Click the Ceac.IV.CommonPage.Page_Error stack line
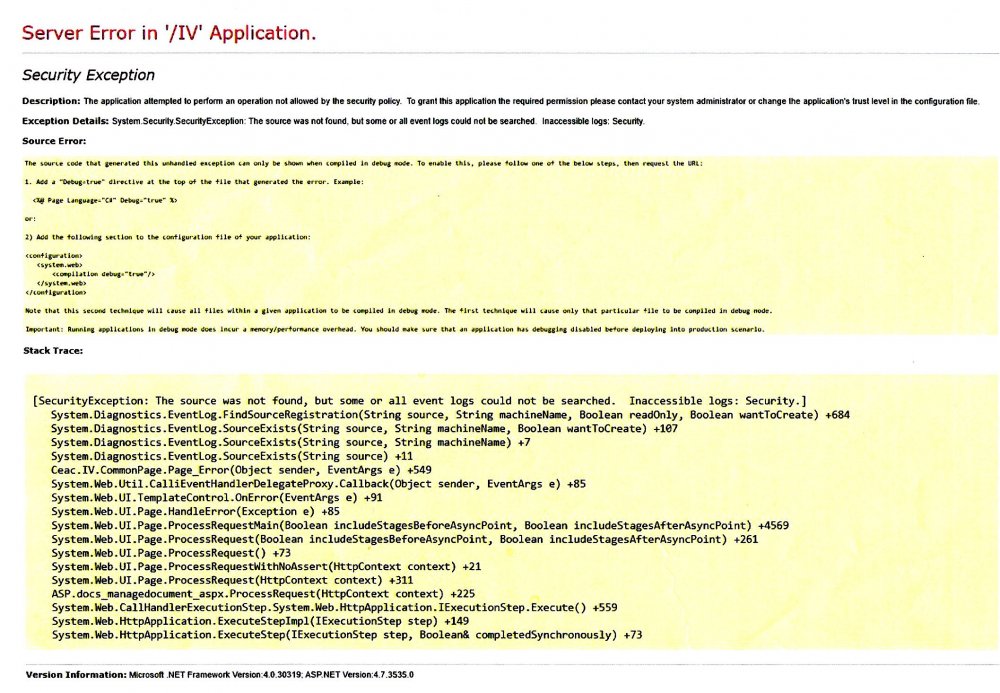Screen dimensions: 1000x693 click(241, 469)
